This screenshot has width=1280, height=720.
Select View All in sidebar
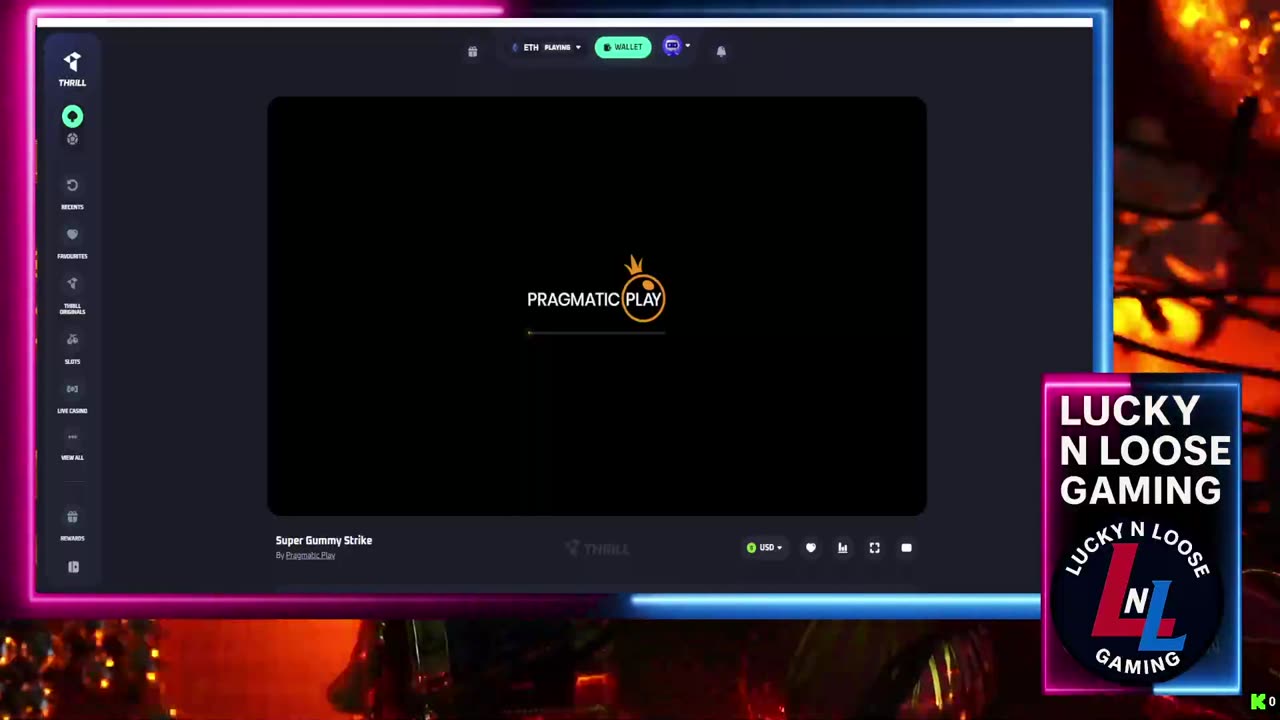(72, 446)
